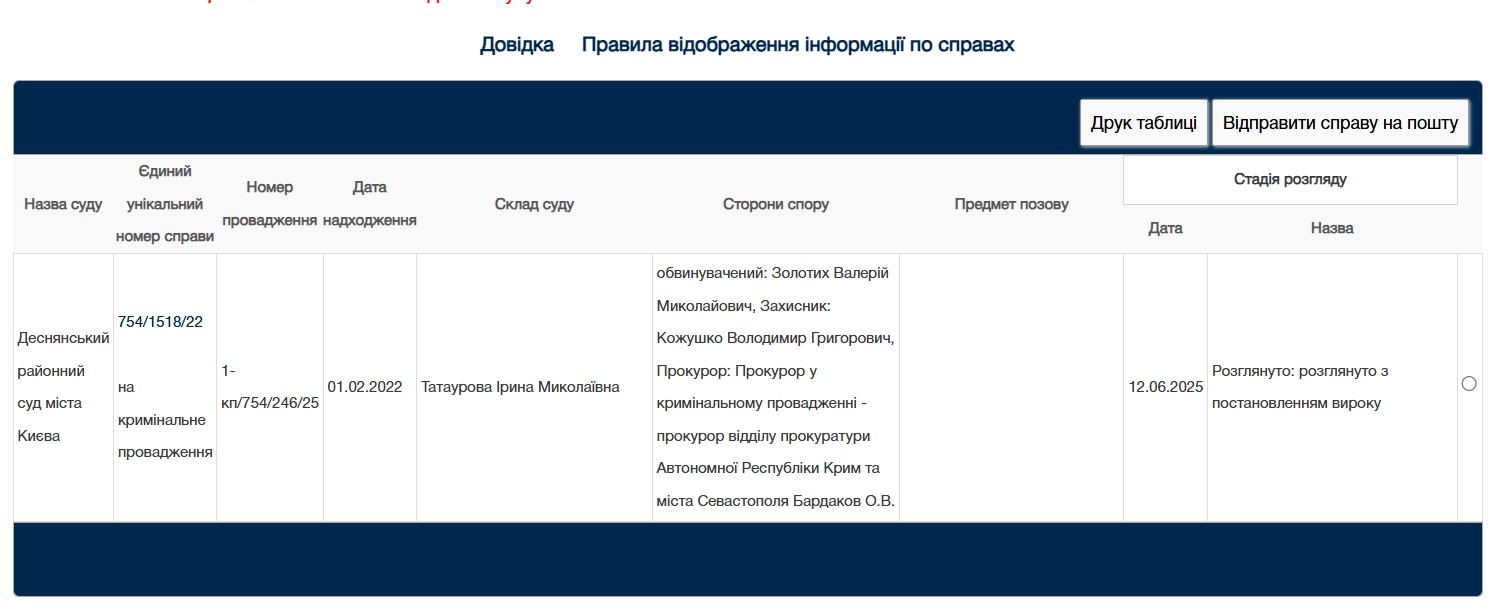Click the Склад суду column header
The height and width of the screenshot is (612, 1509).
(534, 204)
